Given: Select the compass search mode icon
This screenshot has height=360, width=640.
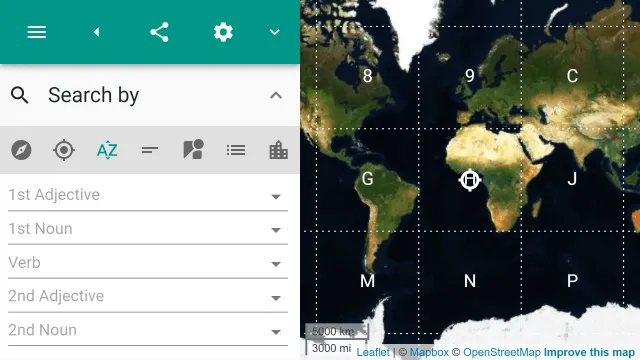Looking at the screenshot, I should [21, 150].
